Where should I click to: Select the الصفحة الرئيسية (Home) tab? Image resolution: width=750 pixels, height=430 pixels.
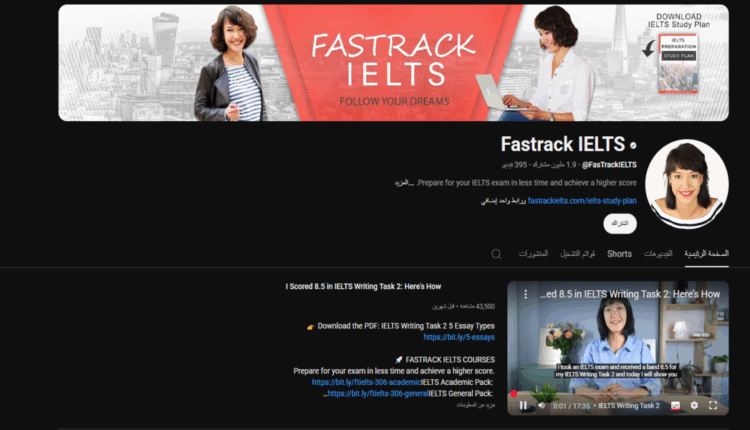706,254
